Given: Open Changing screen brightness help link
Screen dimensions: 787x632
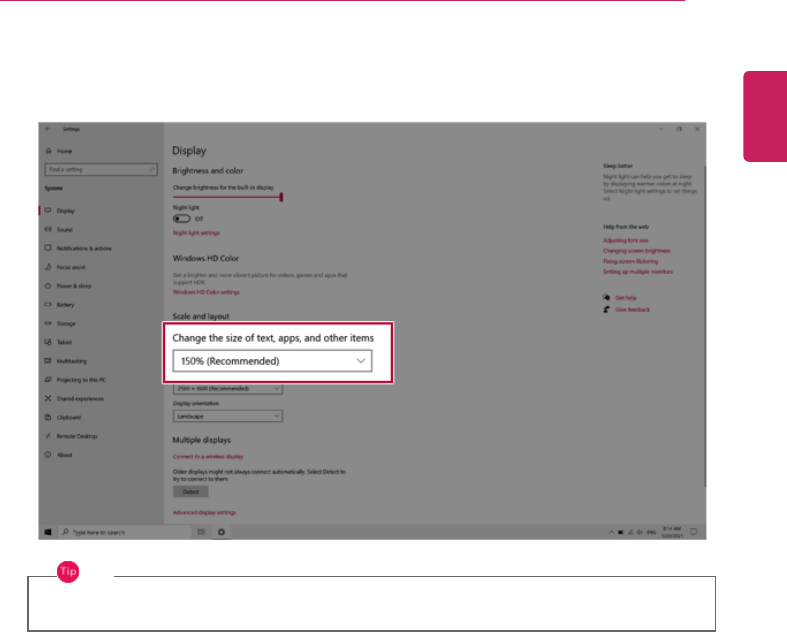Looking at the screenshot, I should [636, 251].
